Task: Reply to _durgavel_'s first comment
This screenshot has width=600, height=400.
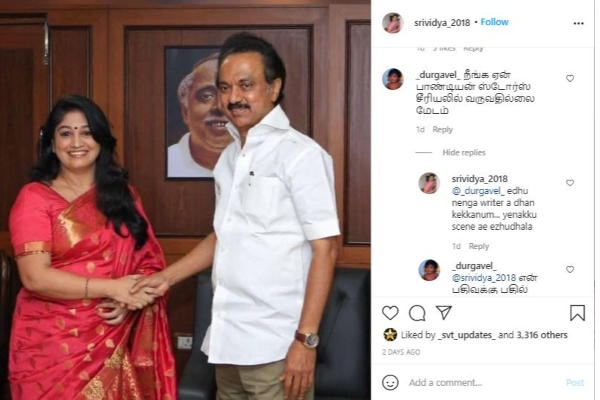Action: point(442,130)
